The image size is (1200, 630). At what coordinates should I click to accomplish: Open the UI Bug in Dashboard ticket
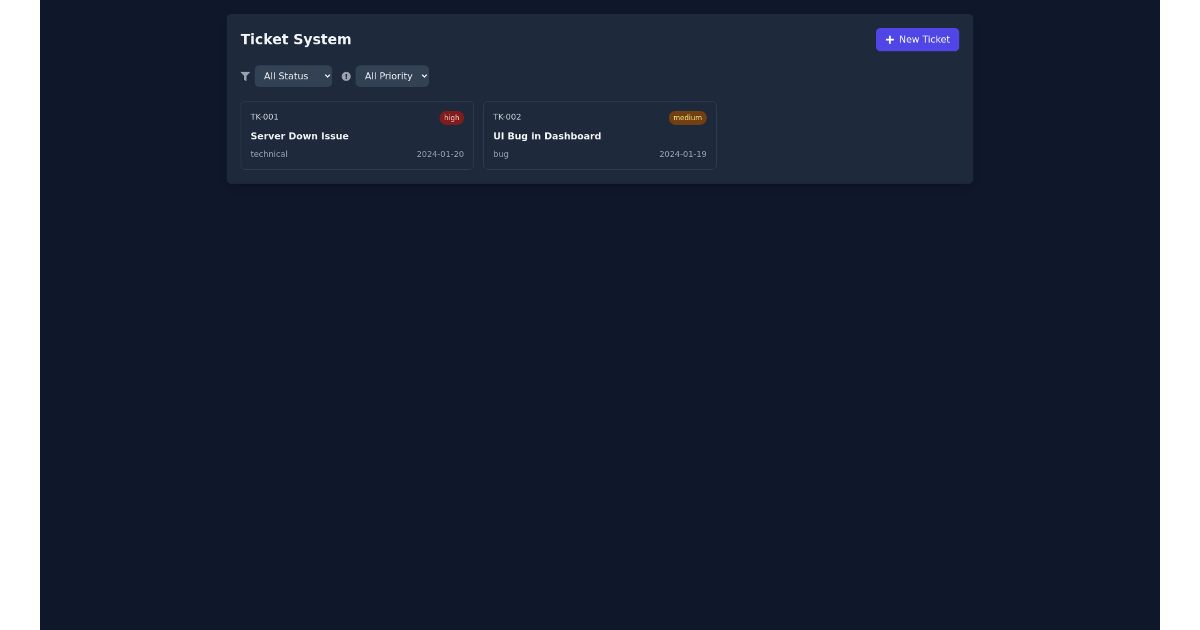tap(600, 135)
